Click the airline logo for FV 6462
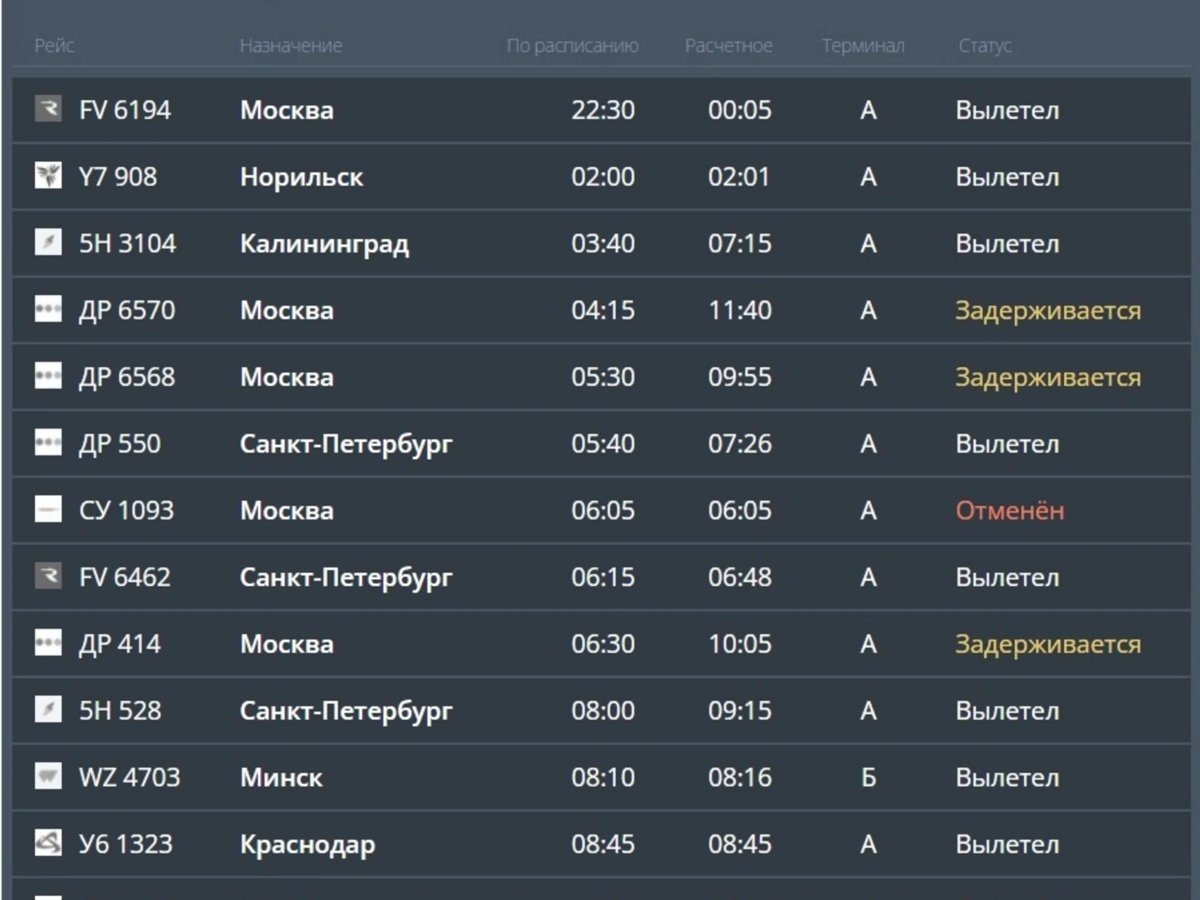Image resolution: width=1200 pixels, height=900 pixels. pyautogui.click(x=48, y=578)
